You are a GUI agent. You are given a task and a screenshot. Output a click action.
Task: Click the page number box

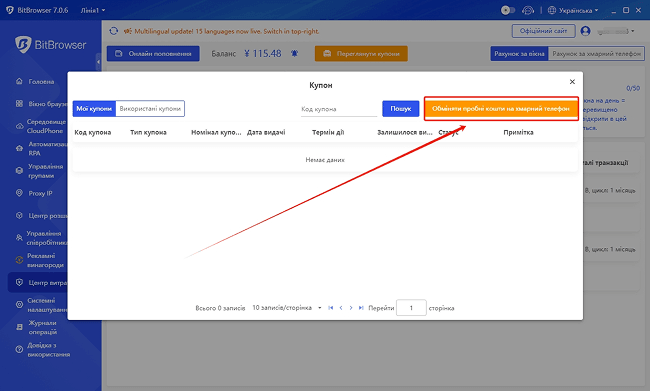(x=411, y=308)
